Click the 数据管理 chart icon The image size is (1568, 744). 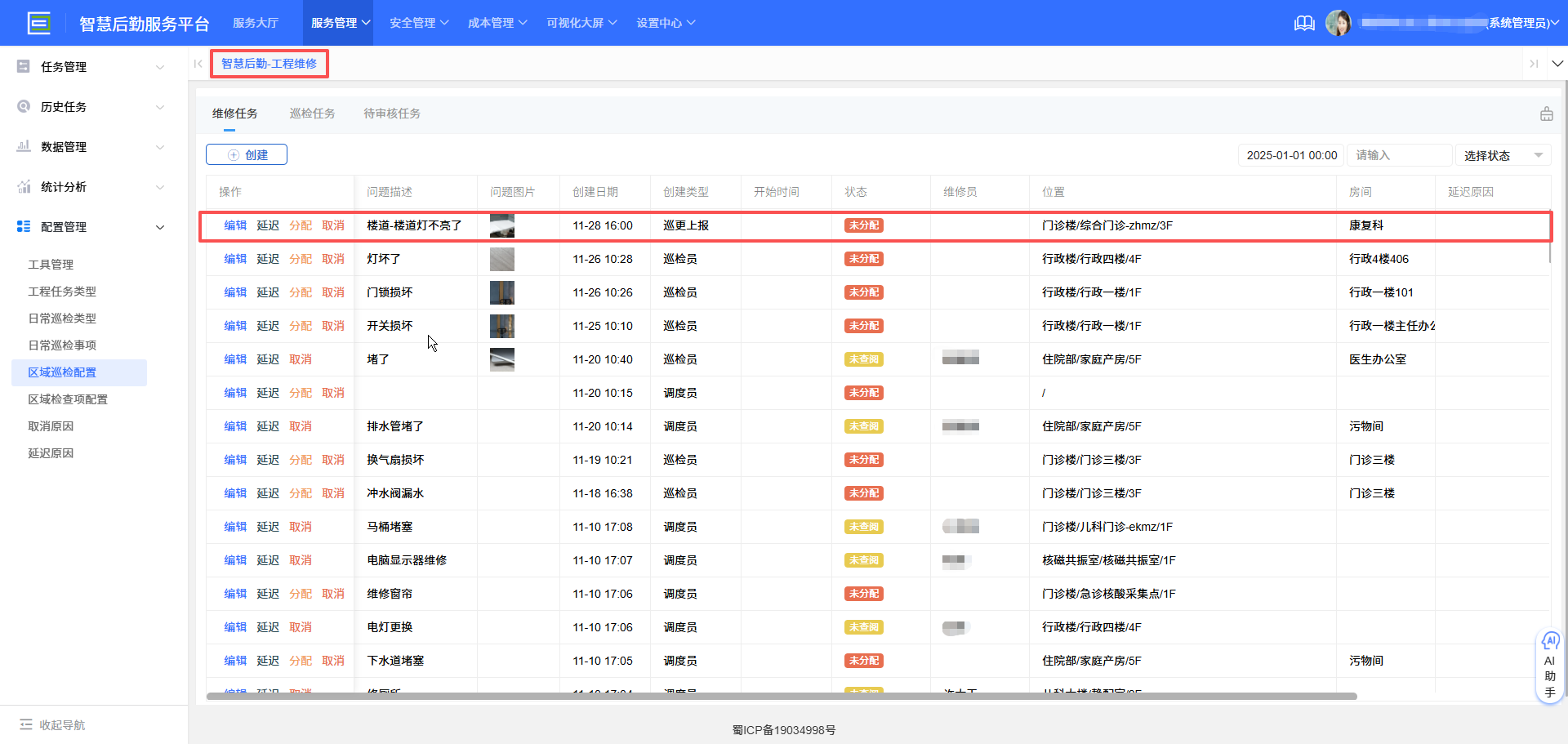click(x=23, y=146)
